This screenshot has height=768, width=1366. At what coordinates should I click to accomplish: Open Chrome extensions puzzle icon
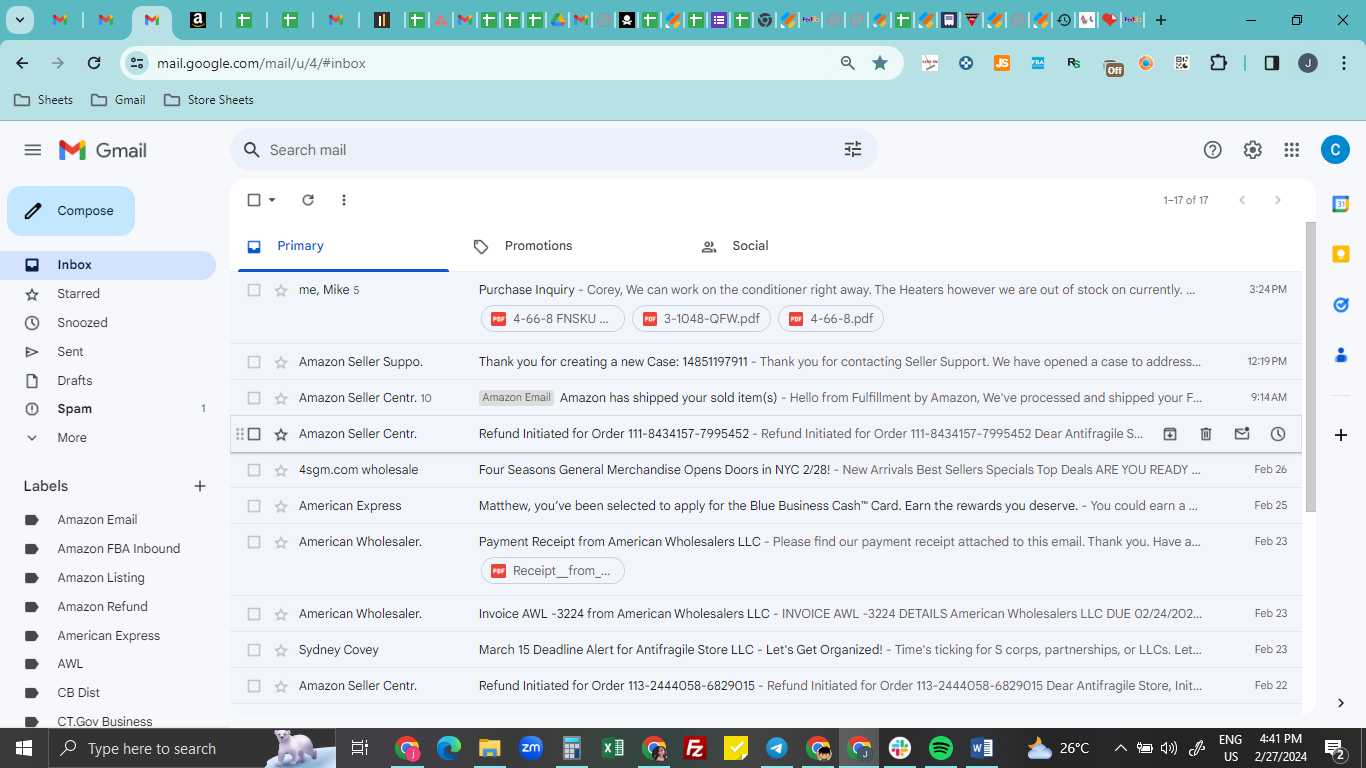1218,63
